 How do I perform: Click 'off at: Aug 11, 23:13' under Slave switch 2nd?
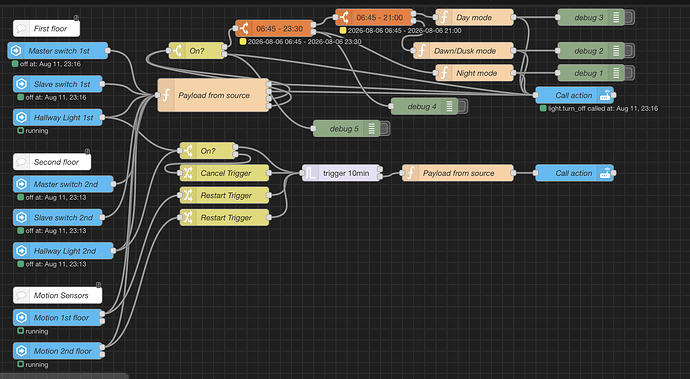tap(55, 231)
